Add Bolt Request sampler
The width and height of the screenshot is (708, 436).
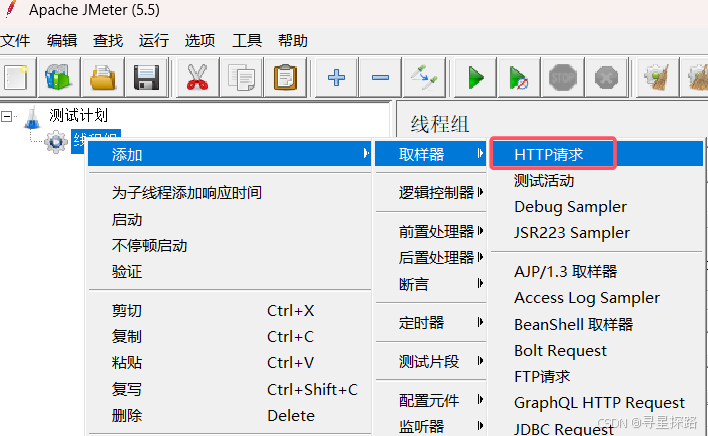pyautogui.click(x=597, y=351)
